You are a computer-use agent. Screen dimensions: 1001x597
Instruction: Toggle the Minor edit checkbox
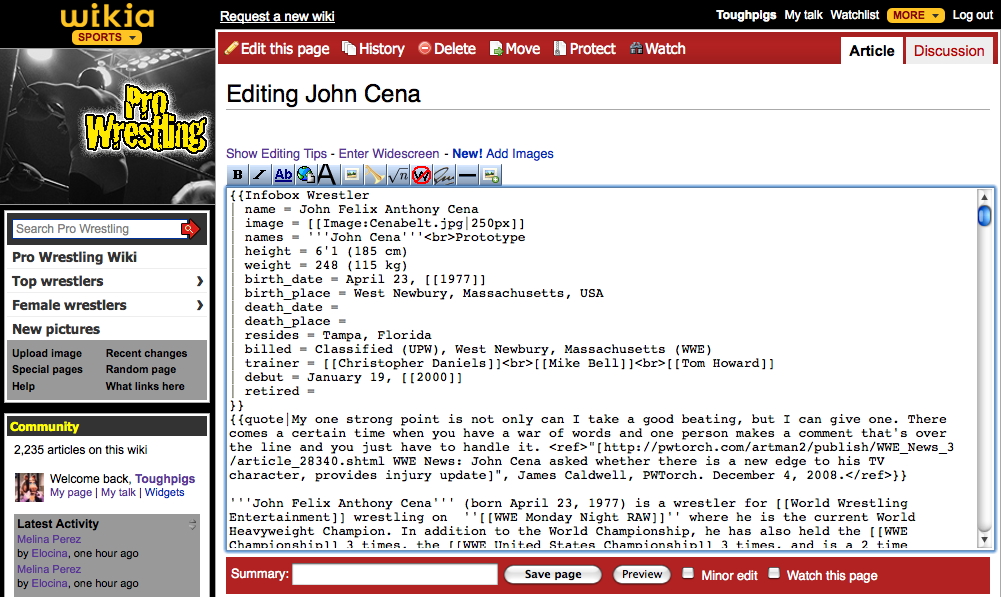pyautogui.click(x=688, y=573)
